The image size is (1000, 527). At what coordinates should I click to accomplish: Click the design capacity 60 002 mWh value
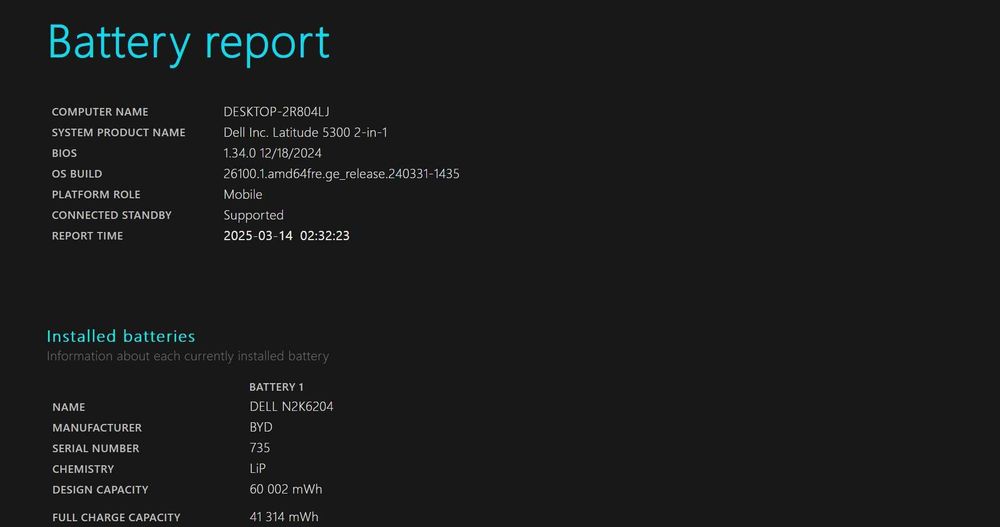(x=286, y=490)
